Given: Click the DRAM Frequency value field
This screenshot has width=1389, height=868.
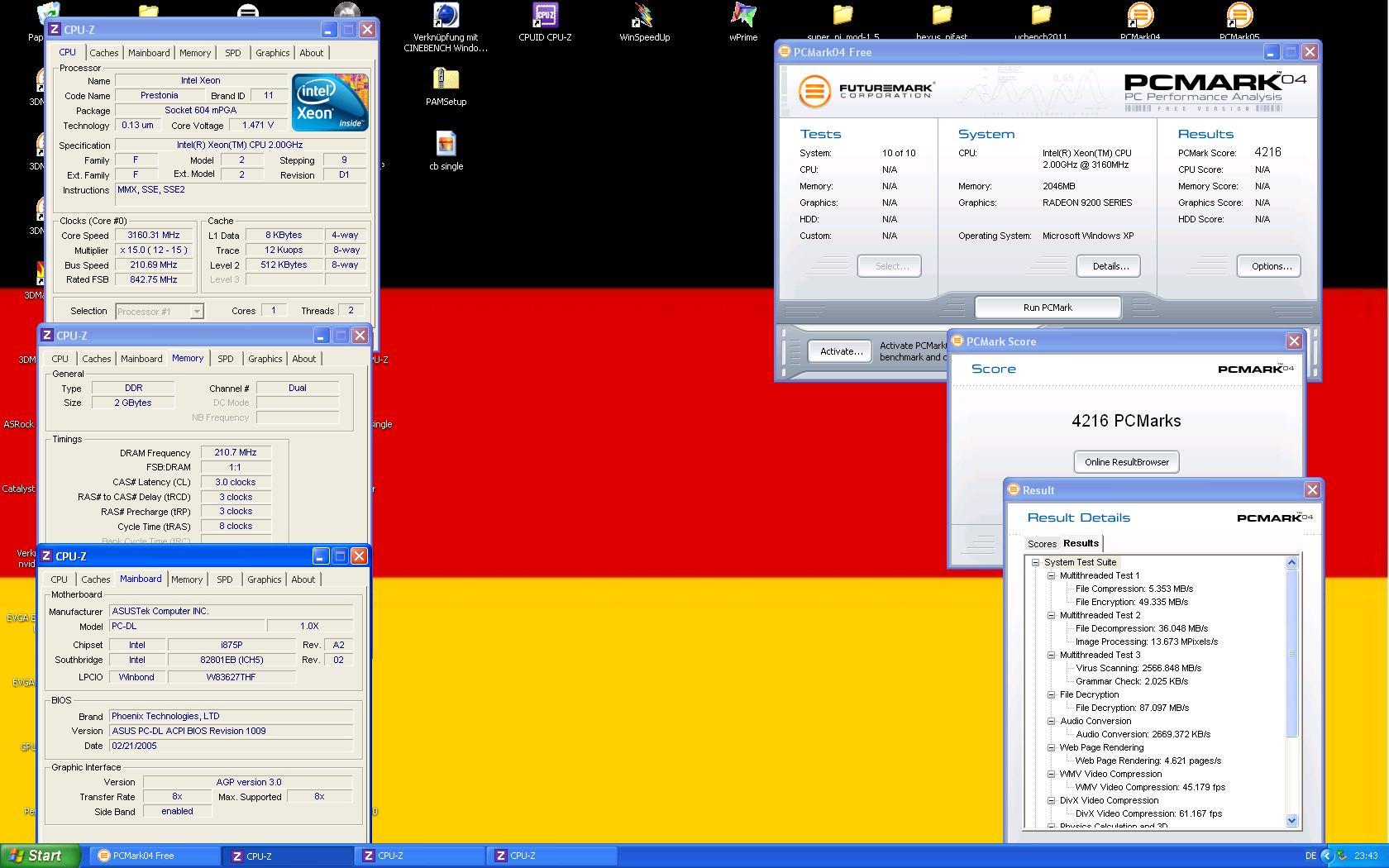Looking at the screenshot, I should tap(236, 453).
